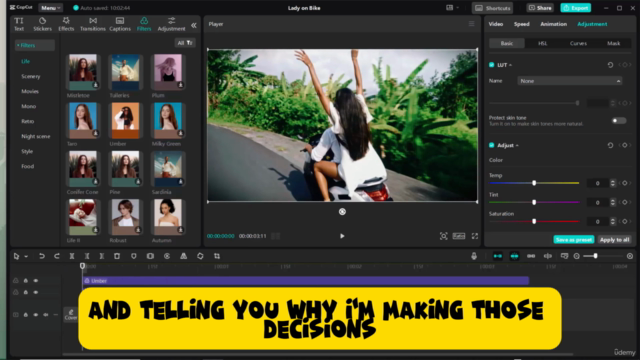
Task: Switch to the Video tab
Action: (x=496, y=24)
